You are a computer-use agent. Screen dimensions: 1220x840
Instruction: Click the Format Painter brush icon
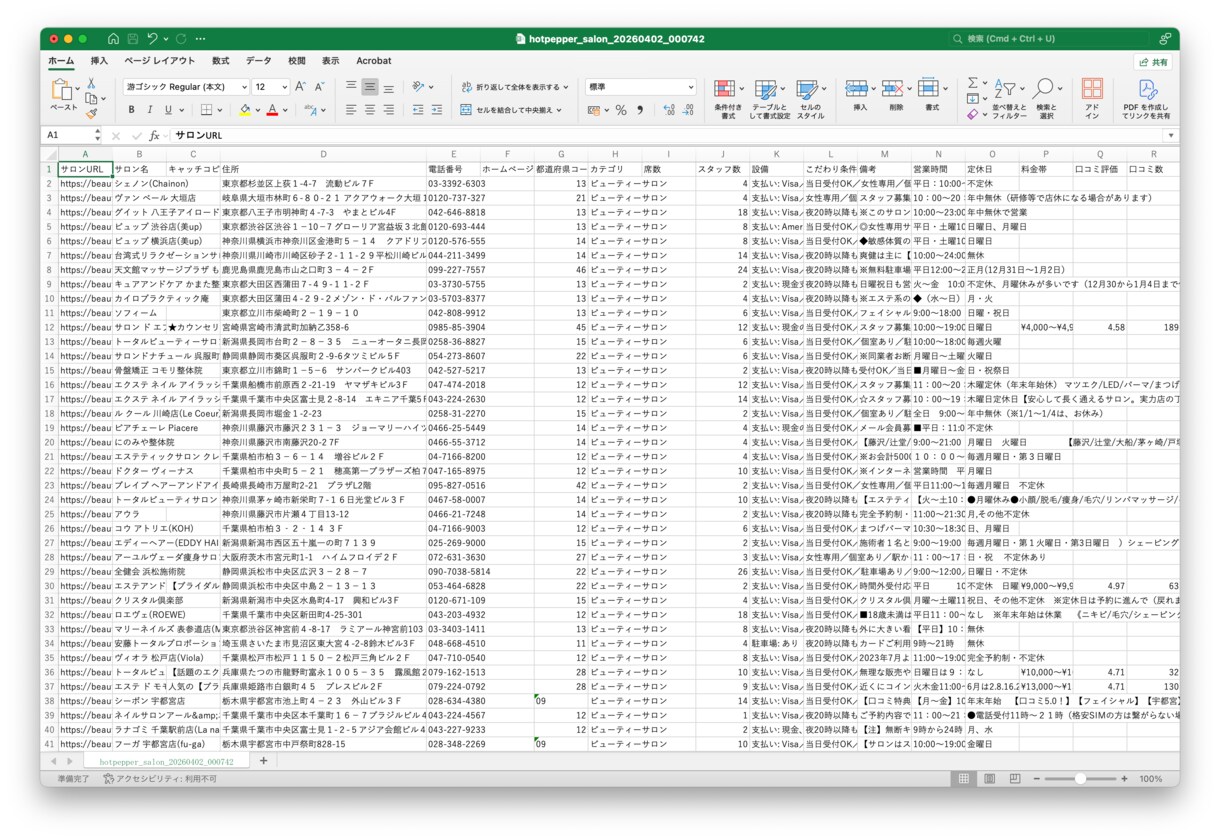point(91,114)
